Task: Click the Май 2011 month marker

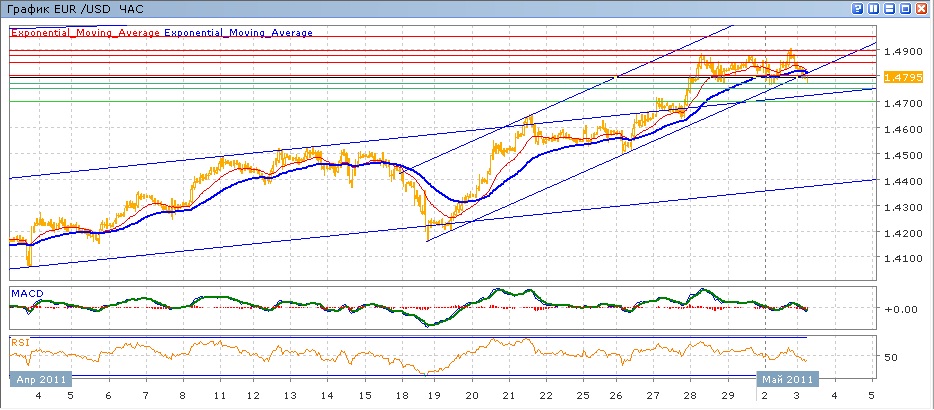Action: tap(787, 379)
